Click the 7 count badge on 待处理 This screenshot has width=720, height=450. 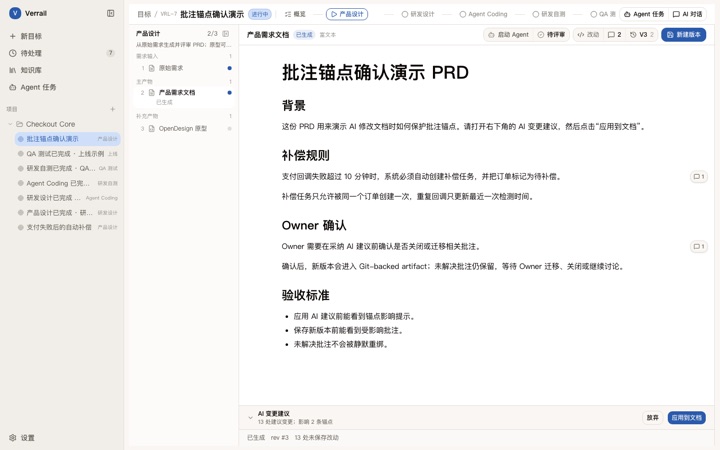click(x=110, y=53)
